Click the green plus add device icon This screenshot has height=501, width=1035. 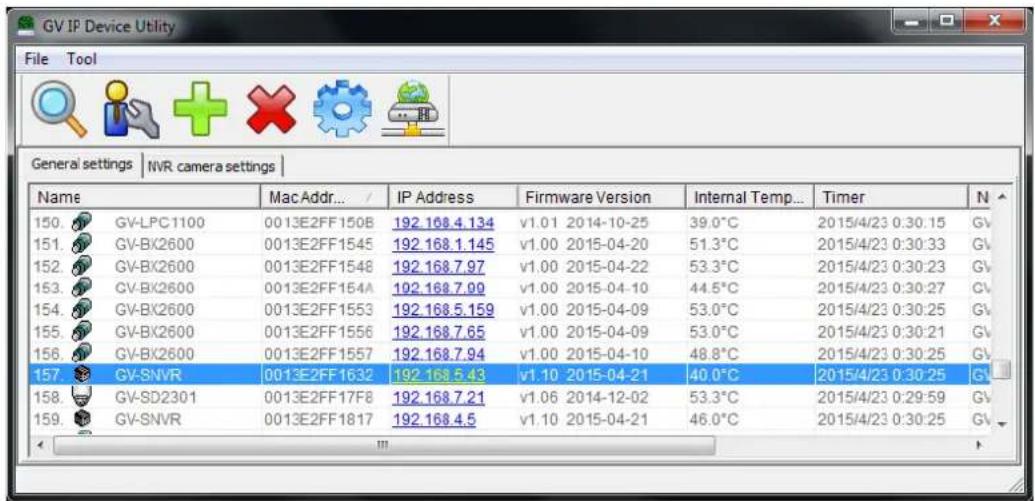200,110
